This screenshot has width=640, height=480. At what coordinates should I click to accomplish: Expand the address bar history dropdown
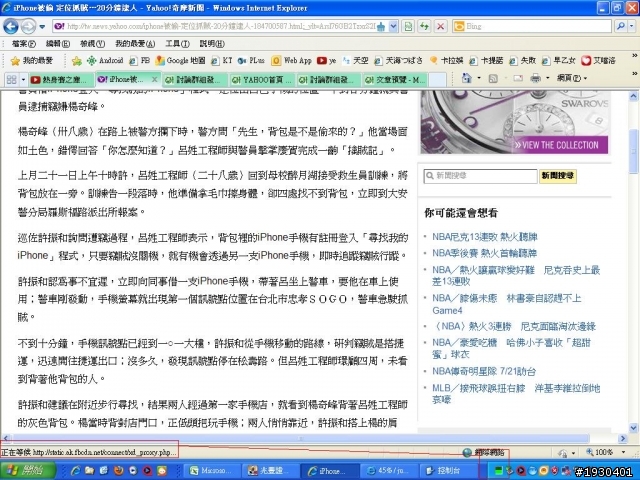[x=393, y=27]
